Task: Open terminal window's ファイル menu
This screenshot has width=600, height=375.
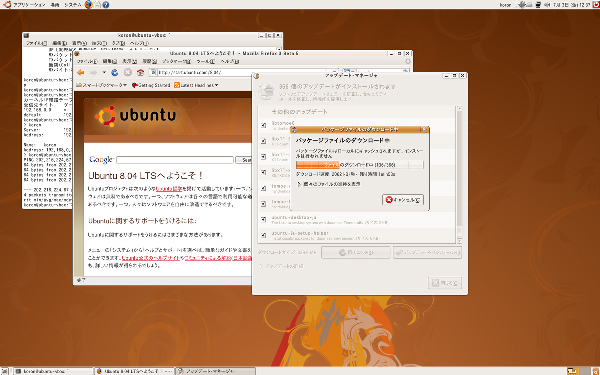Action: (x=36, y=43)
